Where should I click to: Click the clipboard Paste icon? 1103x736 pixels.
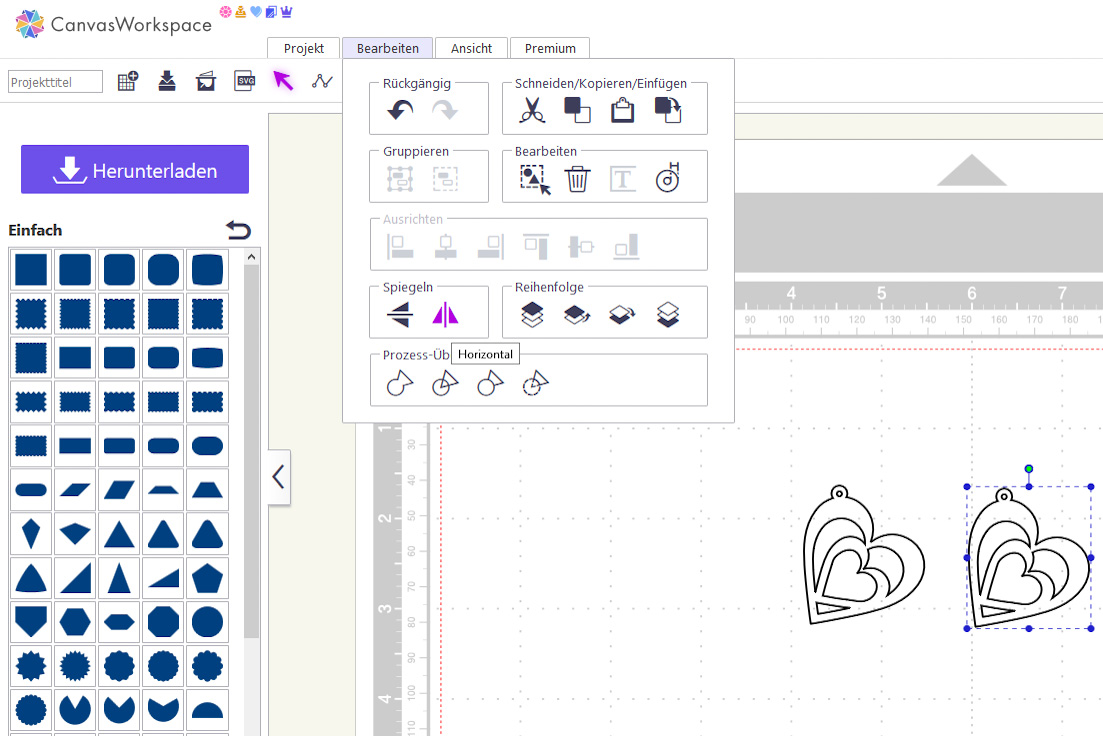point(622,111)
